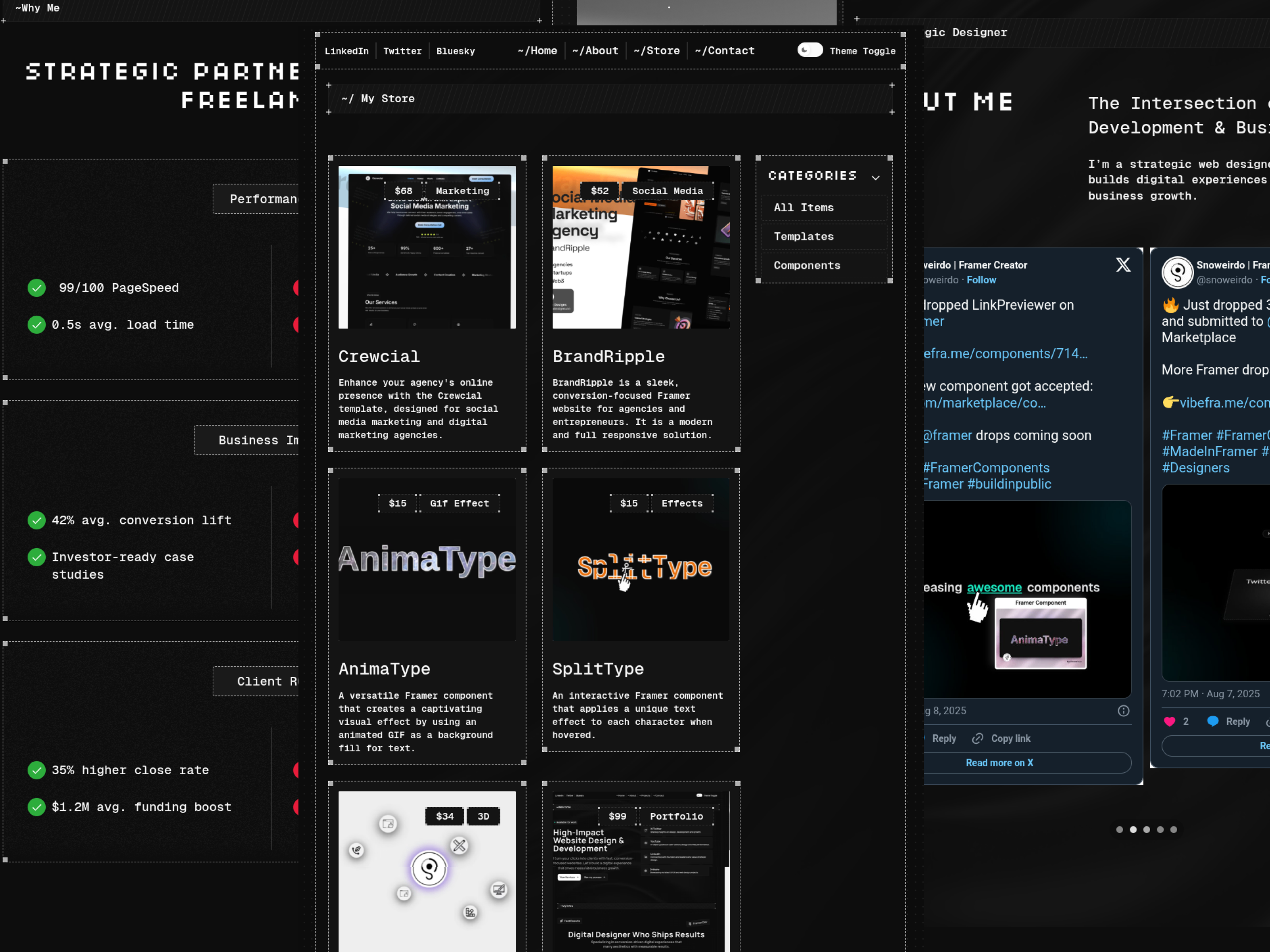Screen dimensions: 1270x952
Task: Like the tweet with the pink heart icon
Action: pyautogui.click(x=1170, y=722)
